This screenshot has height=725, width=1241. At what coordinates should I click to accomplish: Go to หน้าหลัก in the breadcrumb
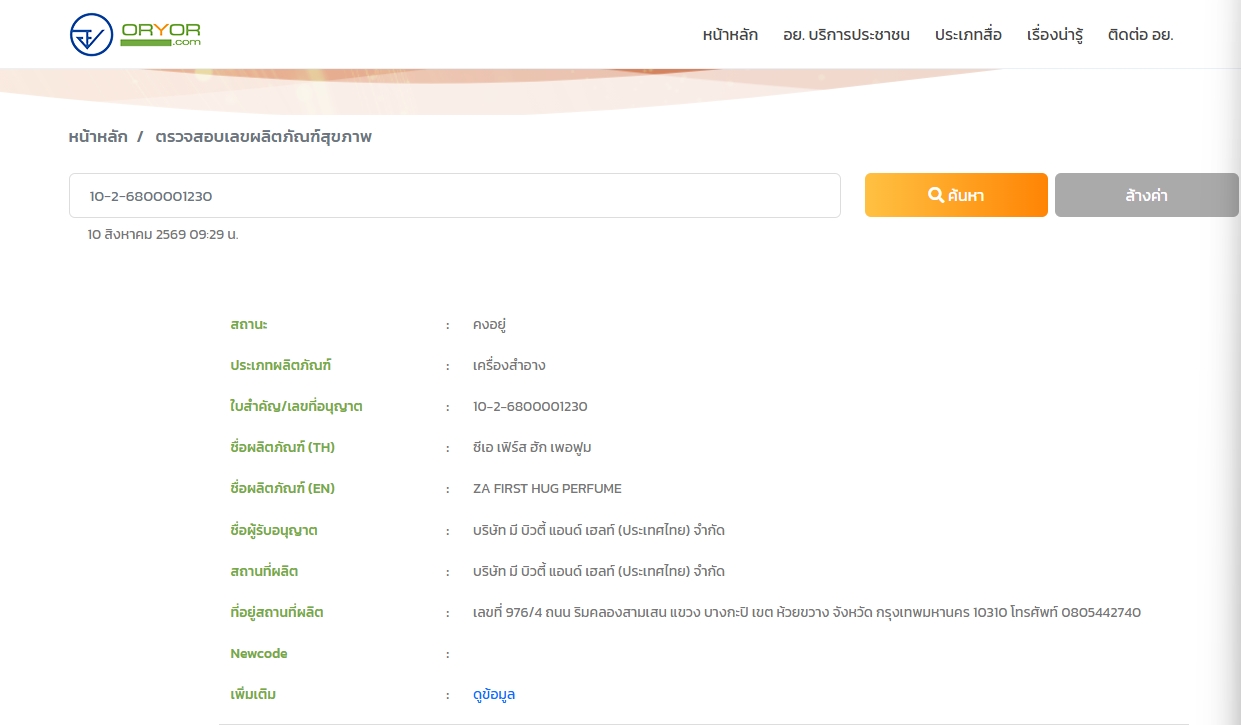tap(98, 137)
